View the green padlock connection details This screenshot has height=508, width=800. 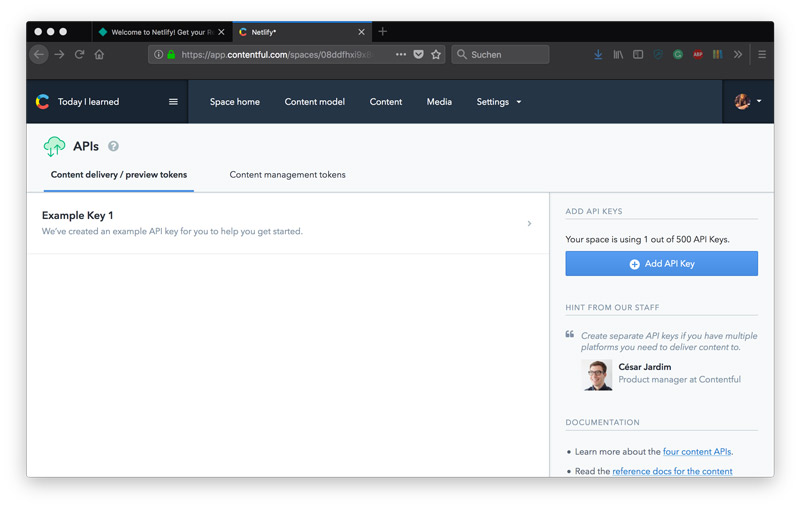point(171,55)
